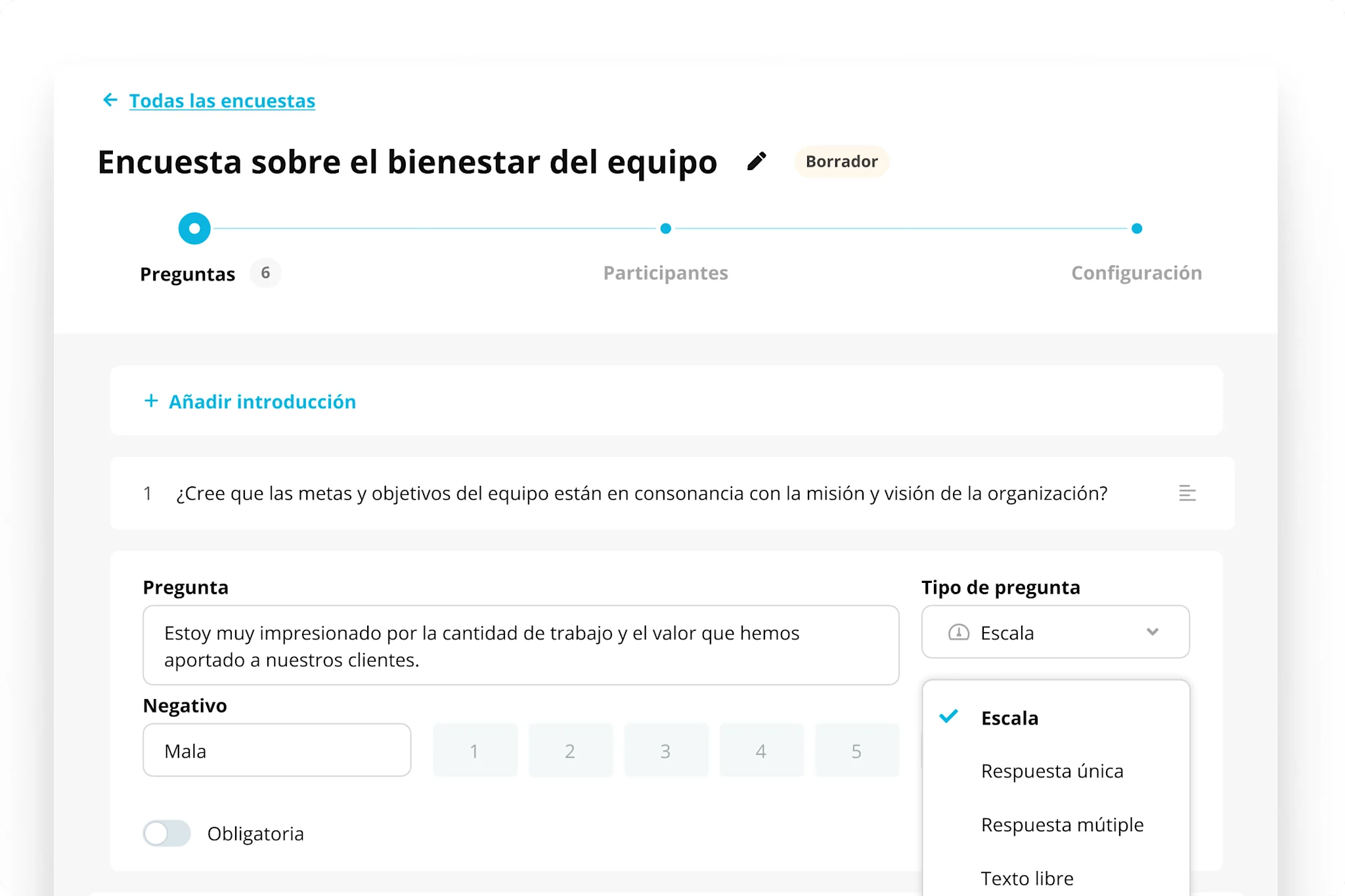This screenshot has height=896, width=1345.
Task: Click the Pregunta text area
Action: pos(520,645)
